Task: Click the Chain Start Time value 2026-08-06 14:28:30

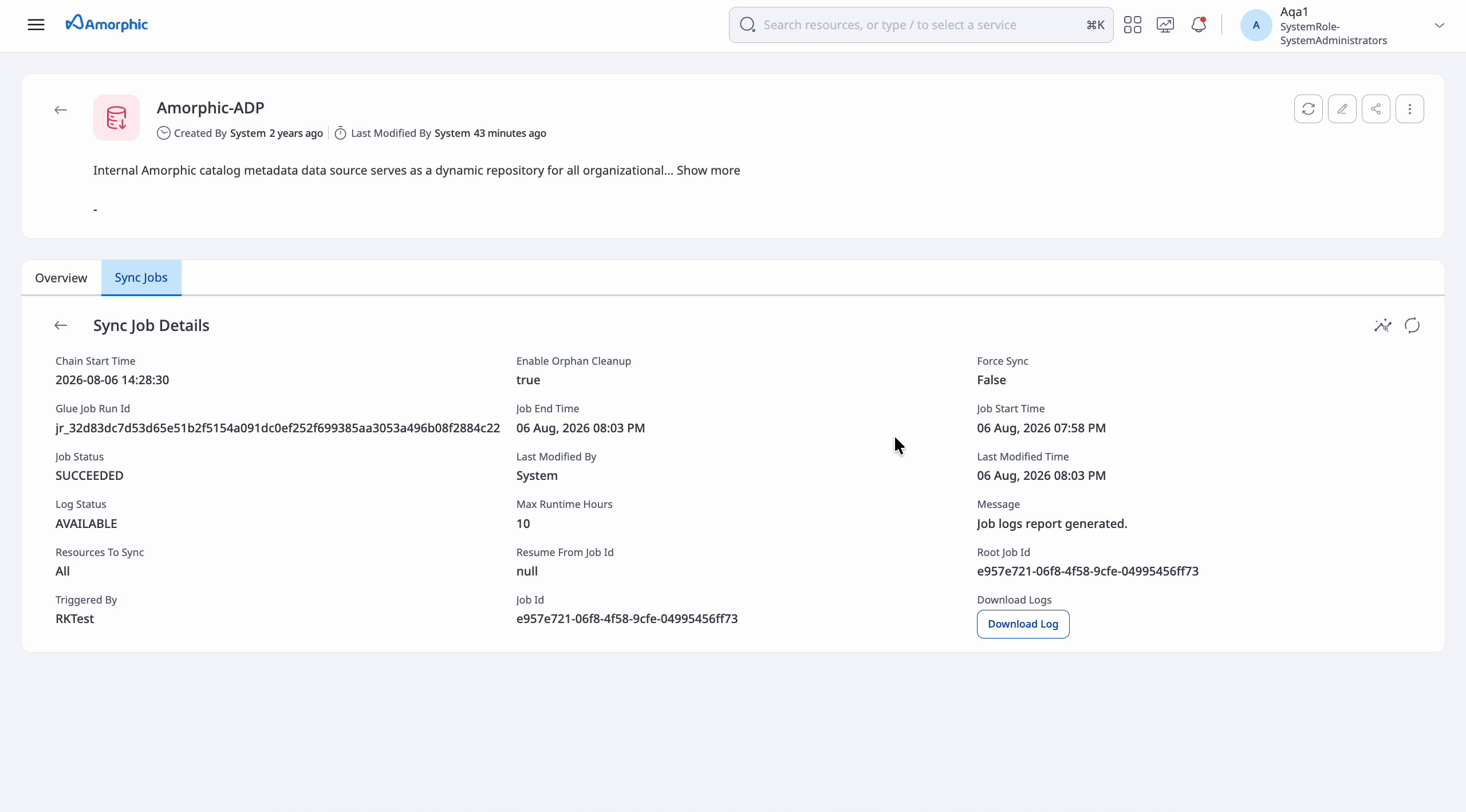Action: click(112, 380)
